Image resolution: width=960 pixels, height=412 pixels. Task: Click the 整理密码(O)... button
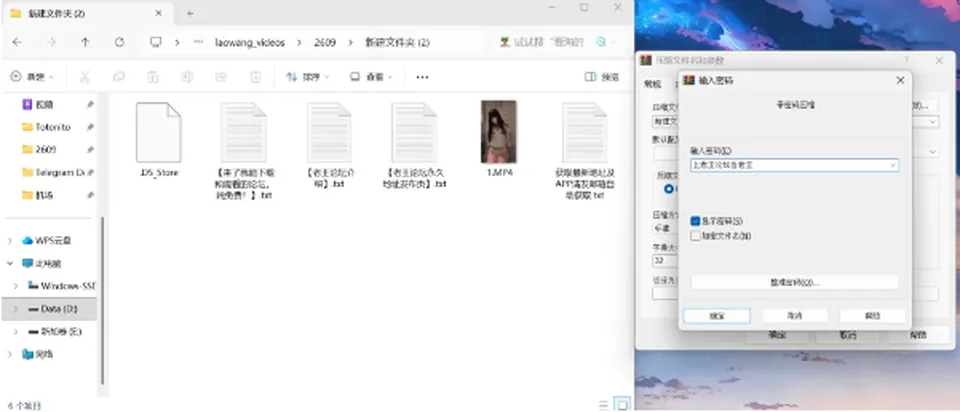794,283
